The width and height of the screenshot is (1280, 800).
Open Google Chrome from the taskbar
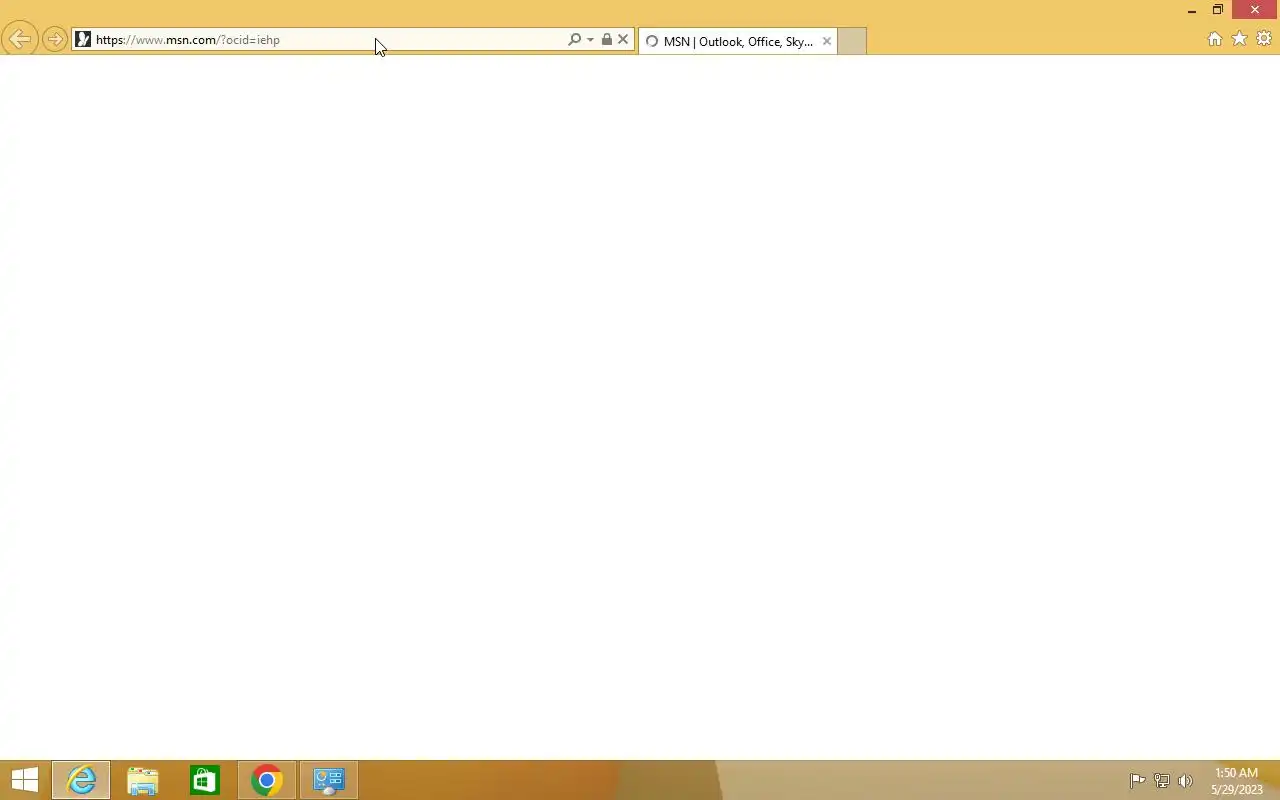[267, 780]
